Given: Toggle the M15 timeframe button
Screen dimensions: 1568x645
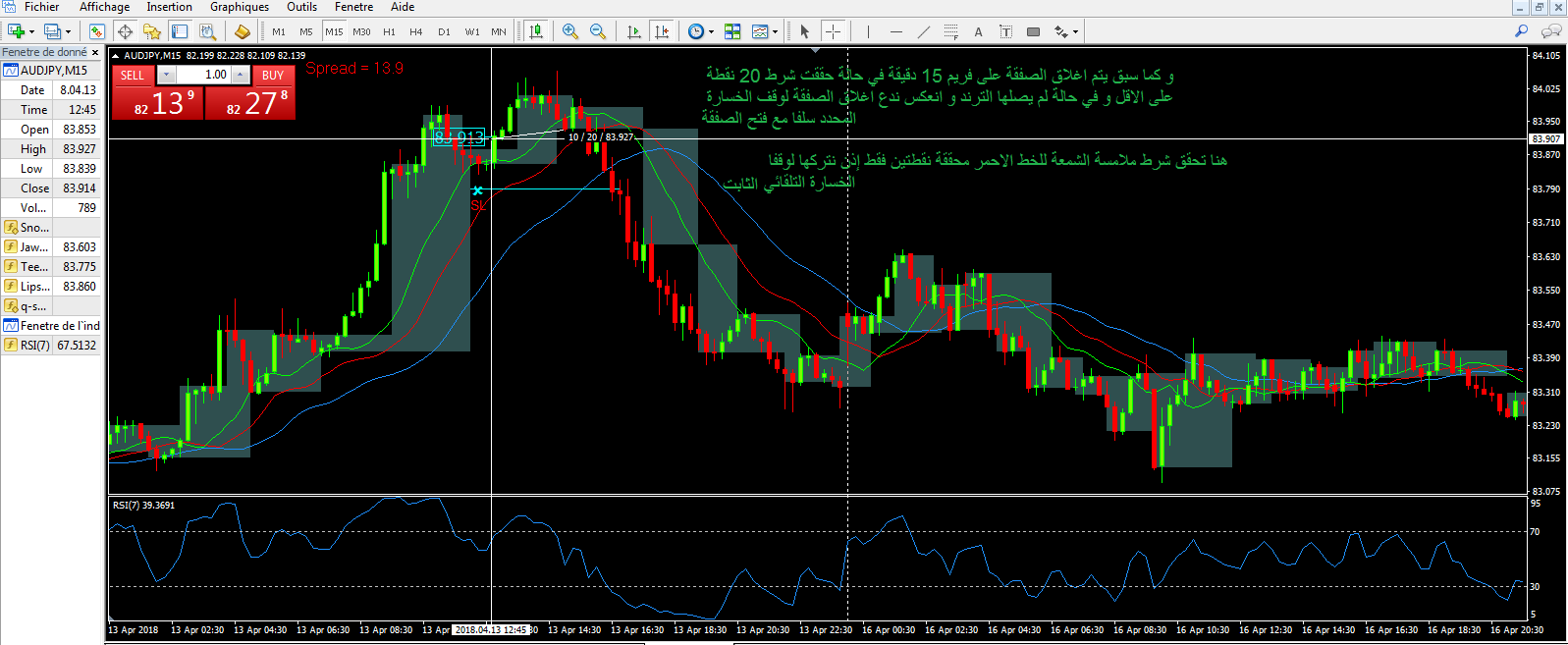Looking at the screenshot, I should pyautogui.click(x=334, y=31).
